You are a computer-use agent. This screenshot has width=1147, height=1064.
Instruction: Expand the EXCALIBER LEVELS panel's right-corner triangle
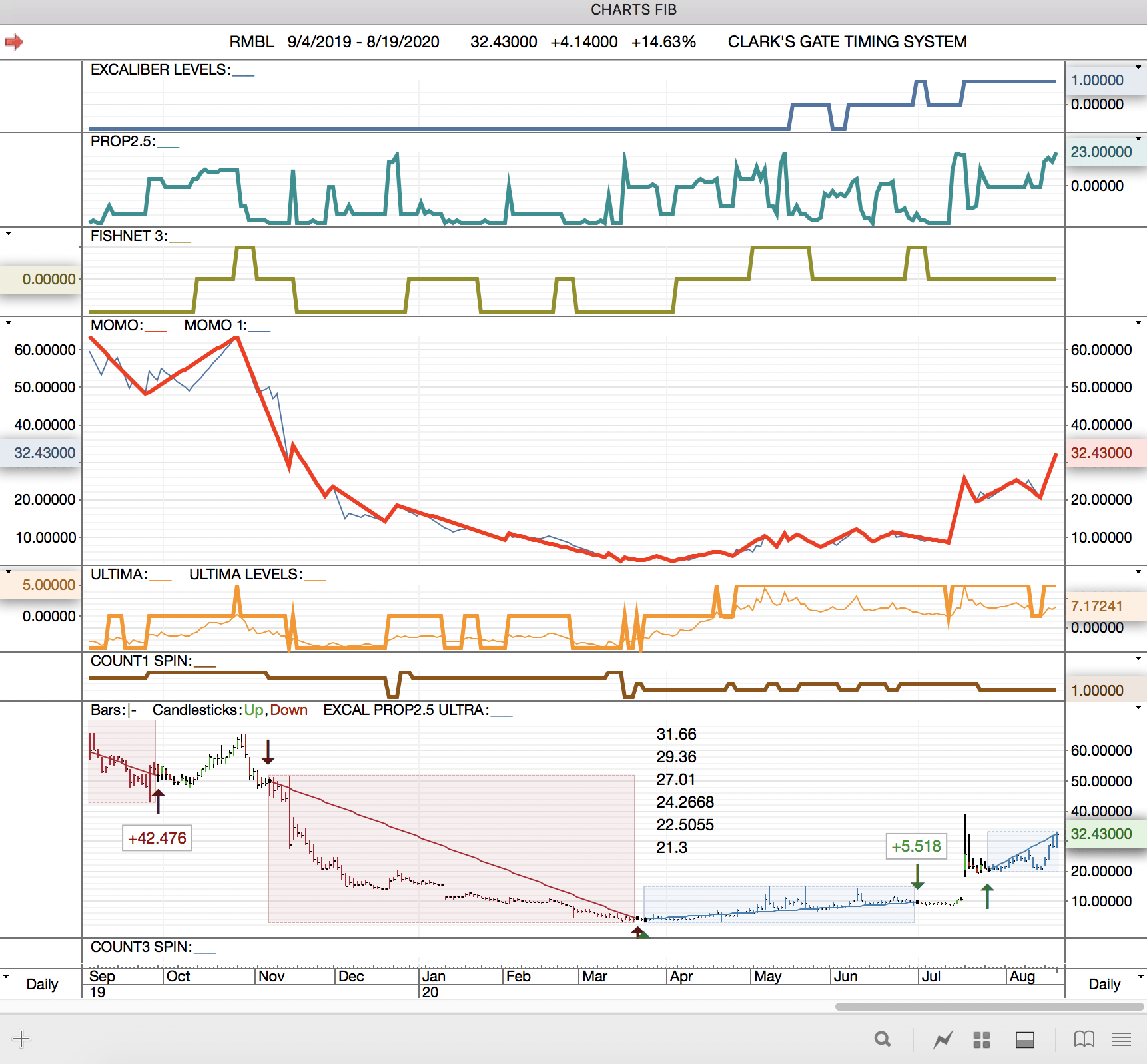pos(1138,67)
